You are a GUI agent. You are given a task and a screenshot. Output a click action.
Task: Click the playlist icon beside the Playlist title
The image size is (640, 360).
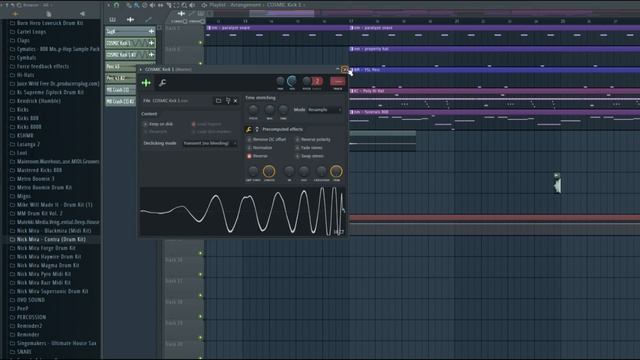[204, 5]
